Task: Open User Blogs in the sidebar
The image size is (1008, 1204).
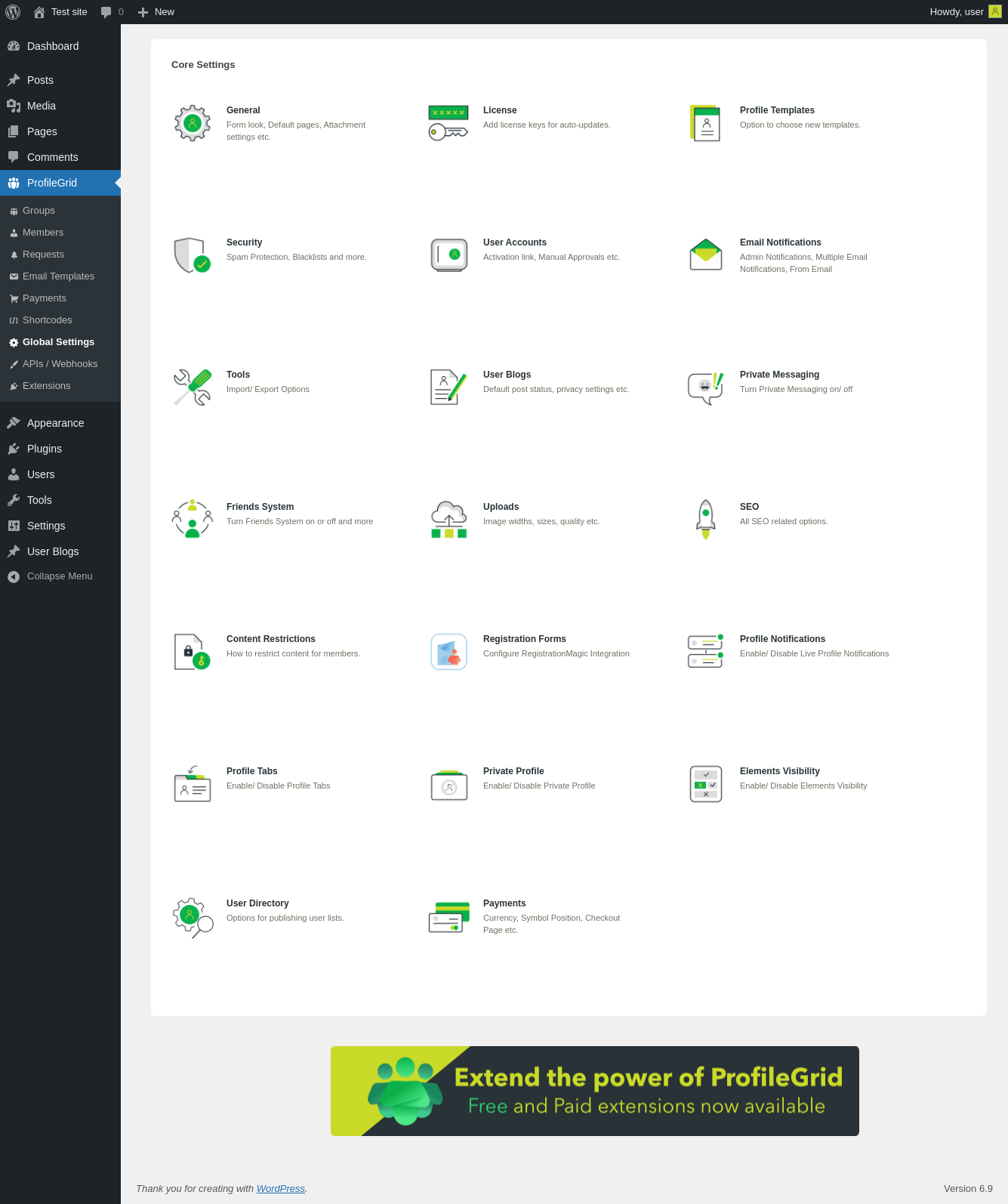Action: coord(60,551)
